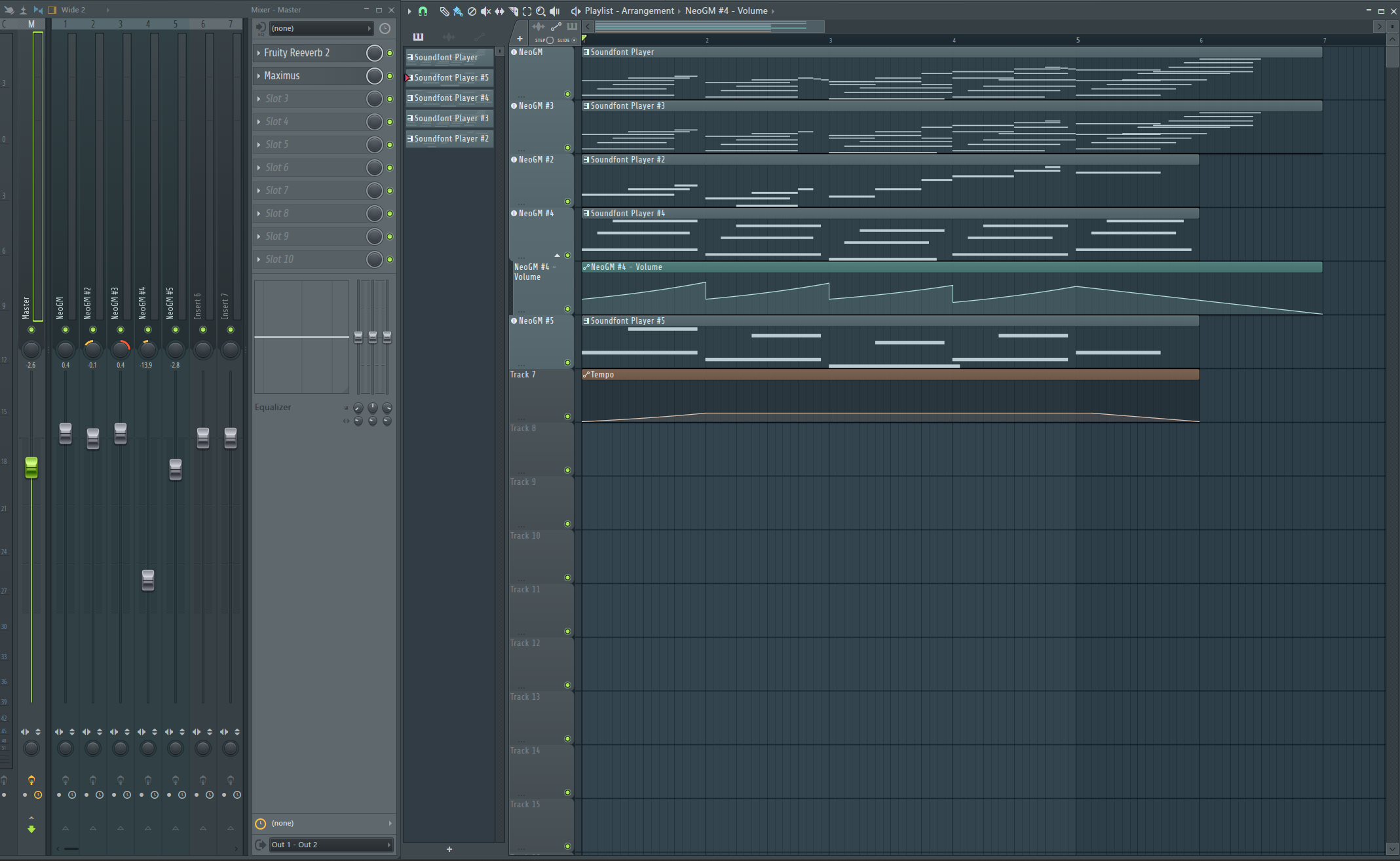This screenshot has height=861, width=1400.
Task: Select the Mute tool
Action: click(485, 11)
